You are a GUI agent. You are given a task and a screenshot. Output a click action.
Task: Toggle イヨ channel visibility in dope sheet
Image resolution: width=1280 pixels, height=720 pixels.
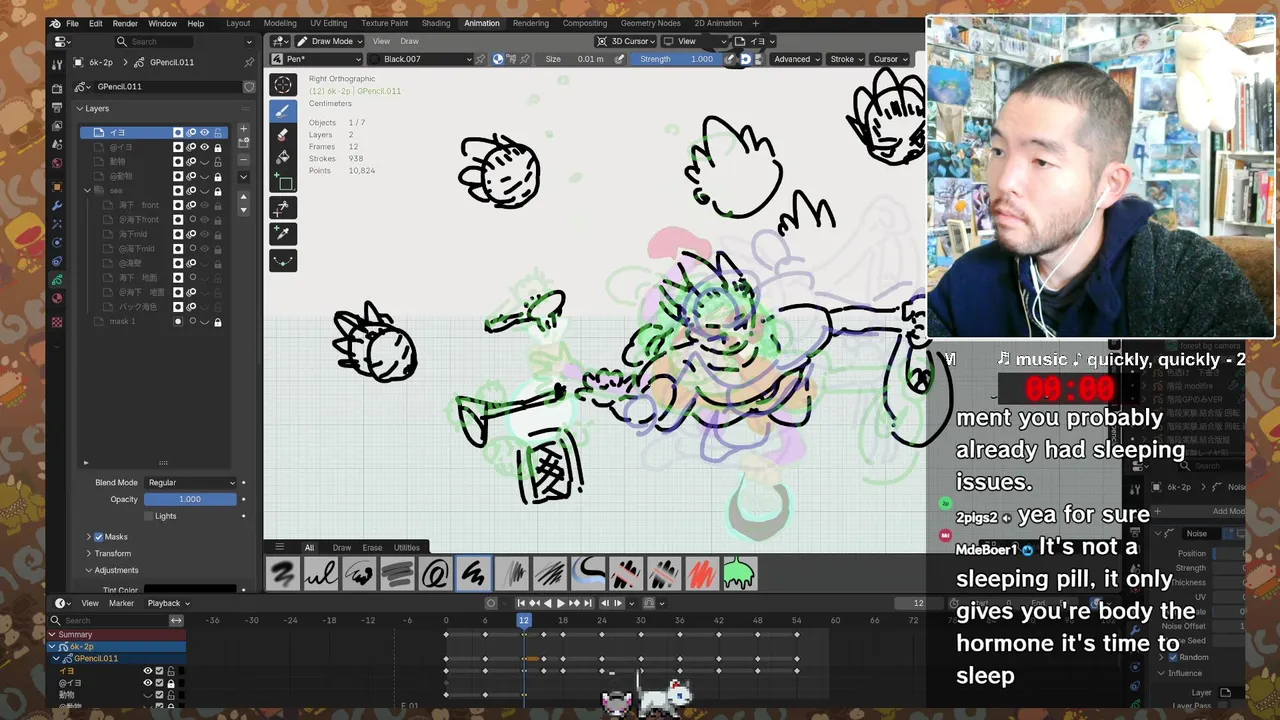(147, 671)
